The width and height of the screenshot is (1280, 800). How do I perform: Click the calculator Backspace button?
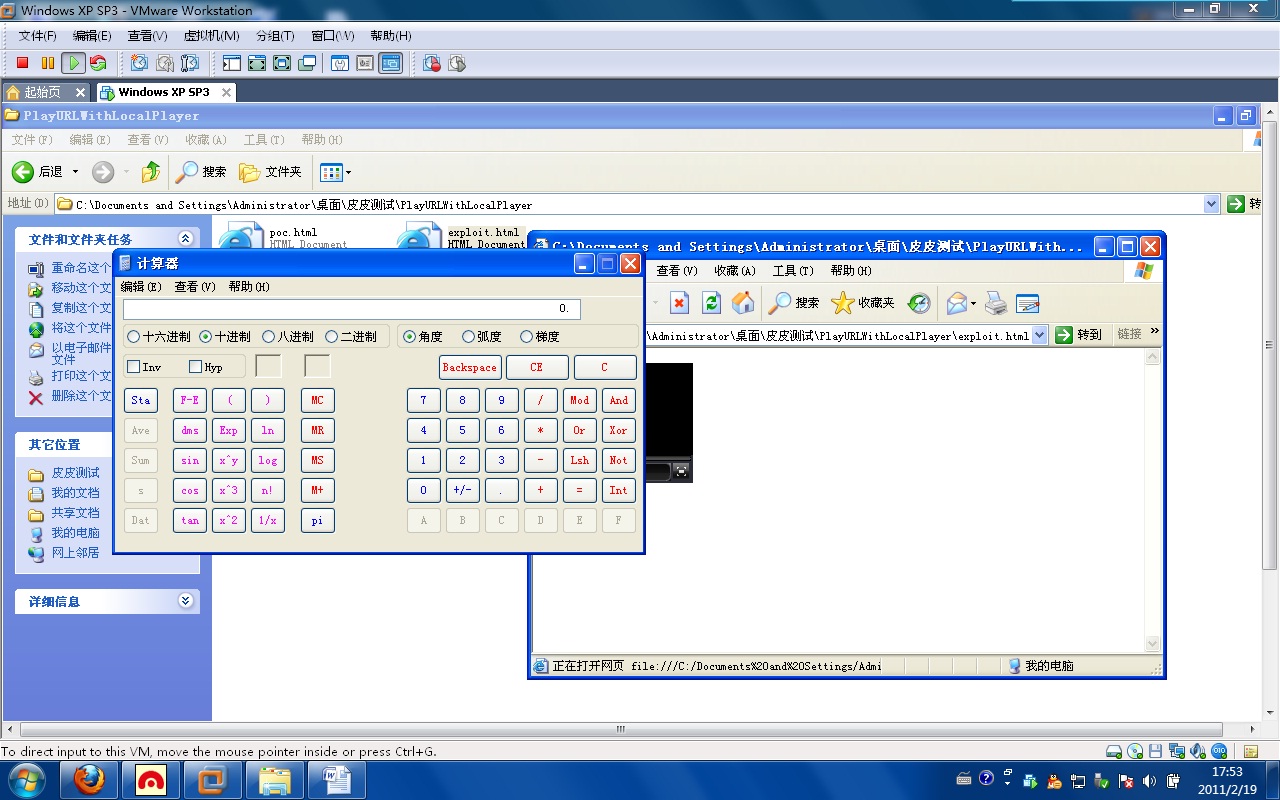[470, 367]
